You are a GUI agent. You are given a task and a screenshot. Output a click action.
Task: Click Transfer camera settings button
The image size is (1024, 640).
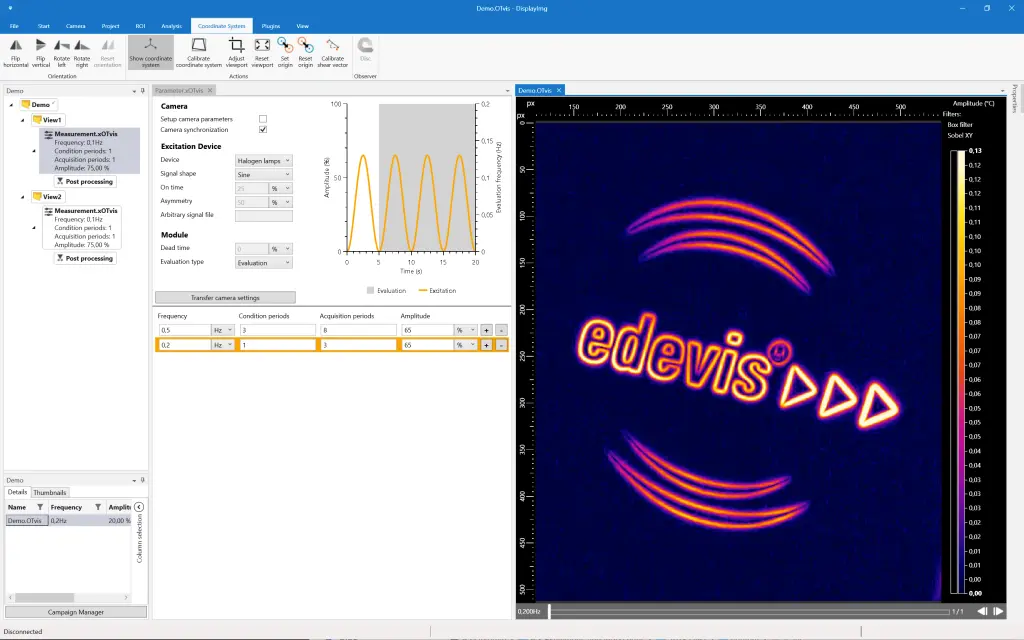(225, 298)
